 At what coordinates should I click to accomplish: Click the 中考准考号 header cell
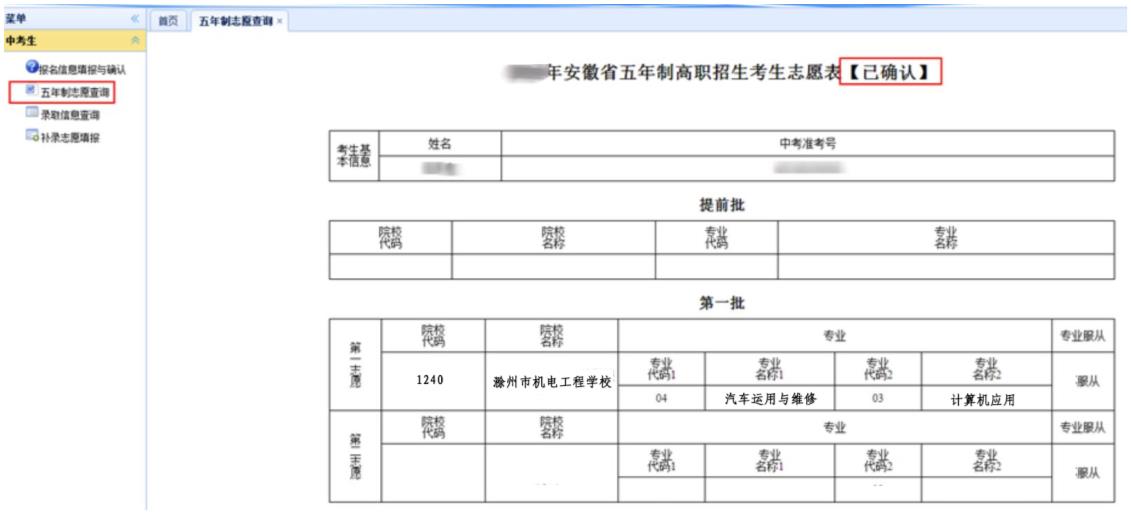click(x=807, y=144)
